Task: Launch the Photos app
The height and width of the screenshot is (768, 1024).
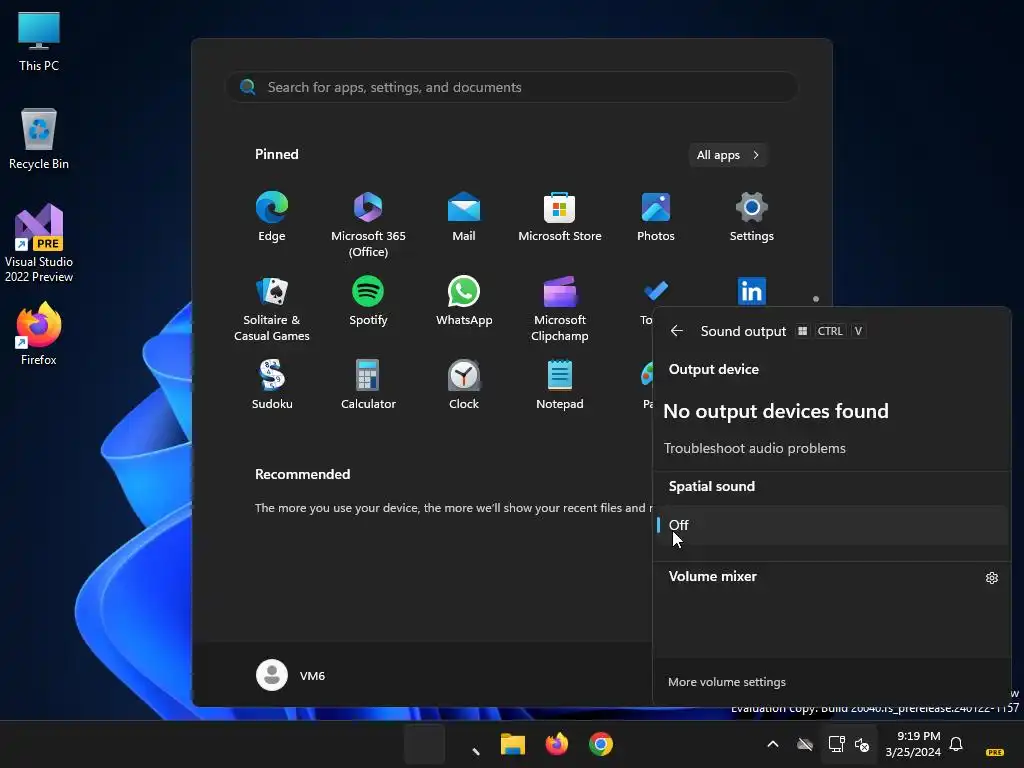Action: pos(656,217)
